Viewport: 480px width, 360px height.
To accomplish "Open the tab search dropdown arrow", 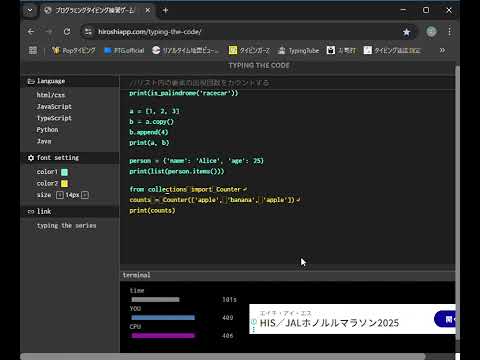I will (x=30, y=11).
